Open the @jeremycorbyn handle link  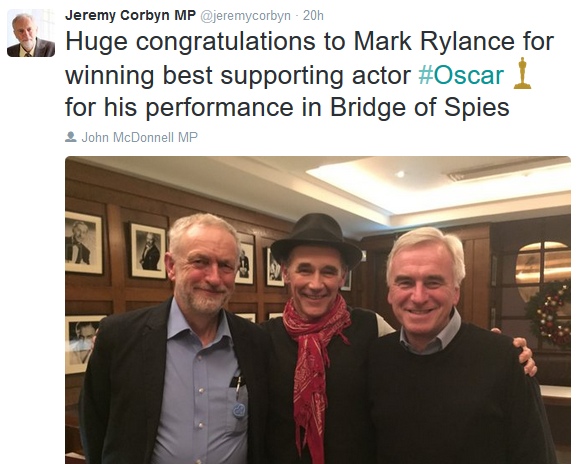point(245,16)
